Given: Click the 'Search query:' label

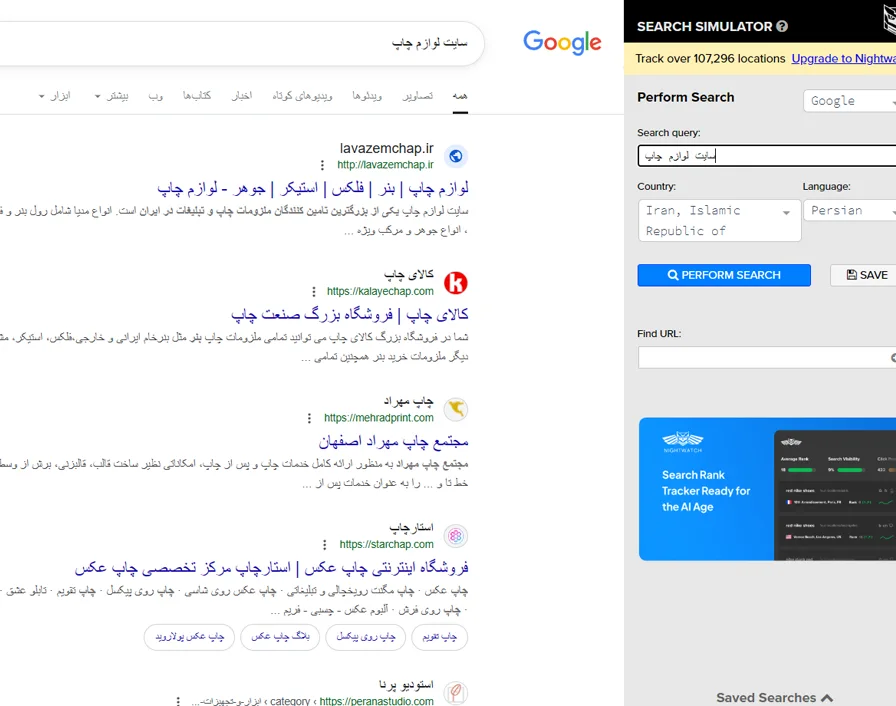Looking at the screenshot, I should point(669,133).
